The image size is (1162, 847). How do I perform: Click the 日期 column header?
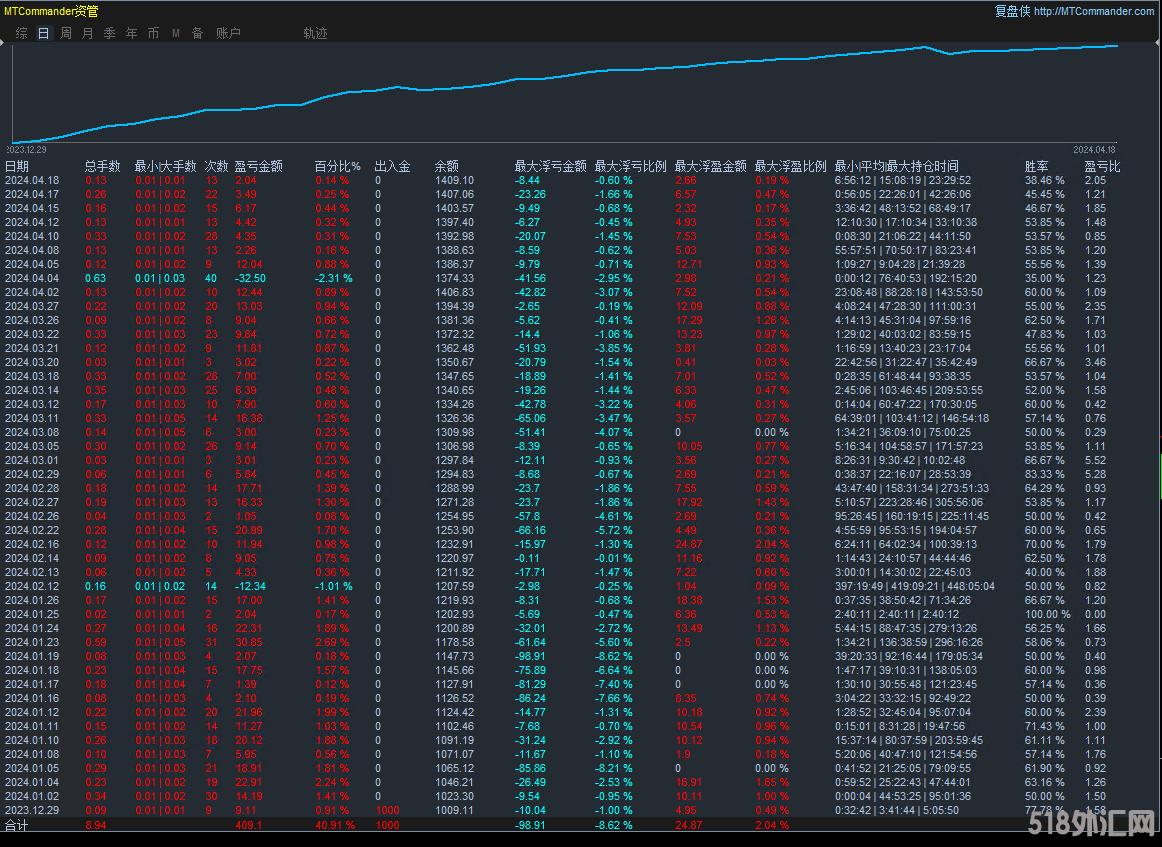(17, 166)
